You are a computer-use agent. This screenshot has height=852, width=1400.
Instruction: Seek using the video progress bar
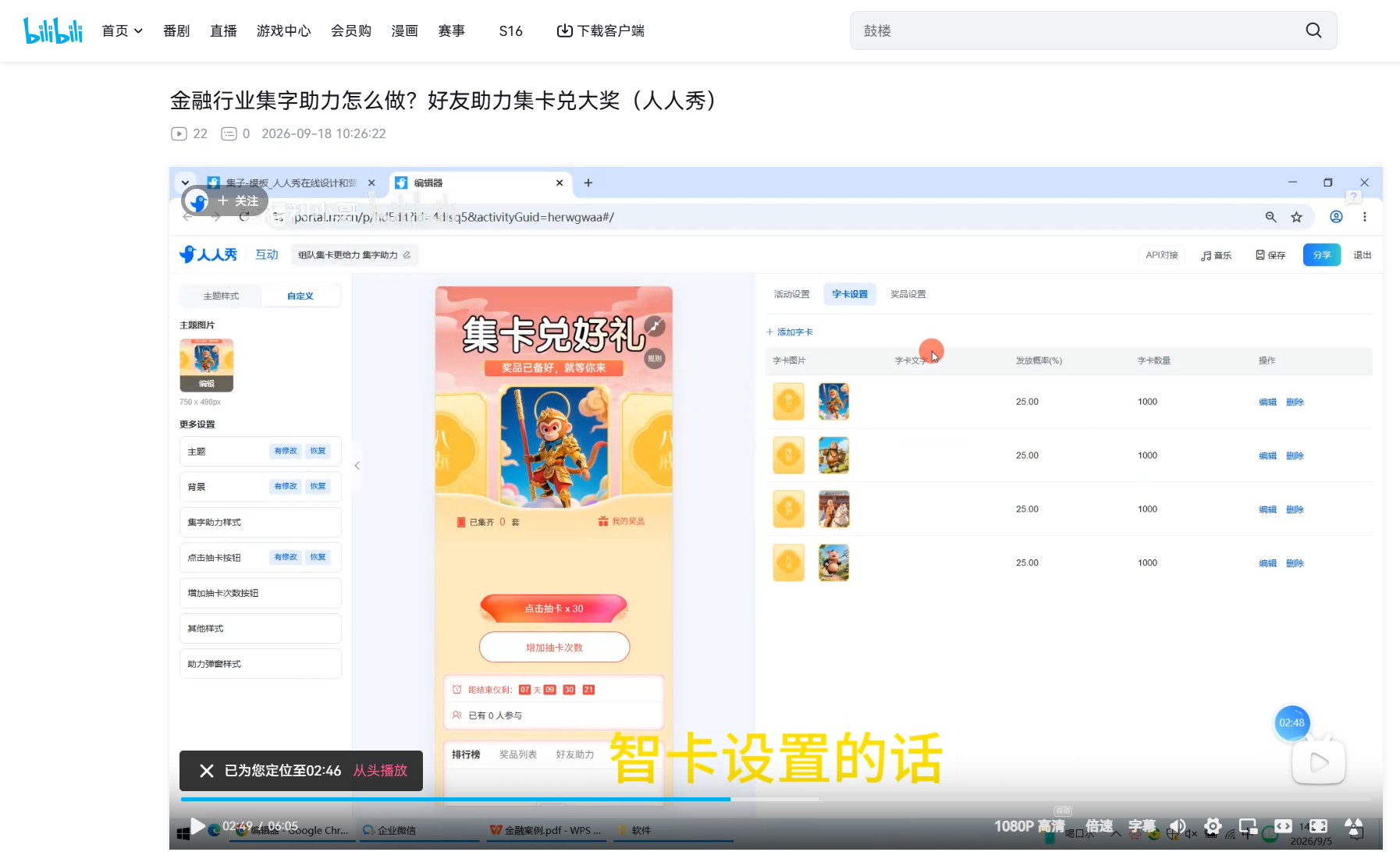click(776, 799)
